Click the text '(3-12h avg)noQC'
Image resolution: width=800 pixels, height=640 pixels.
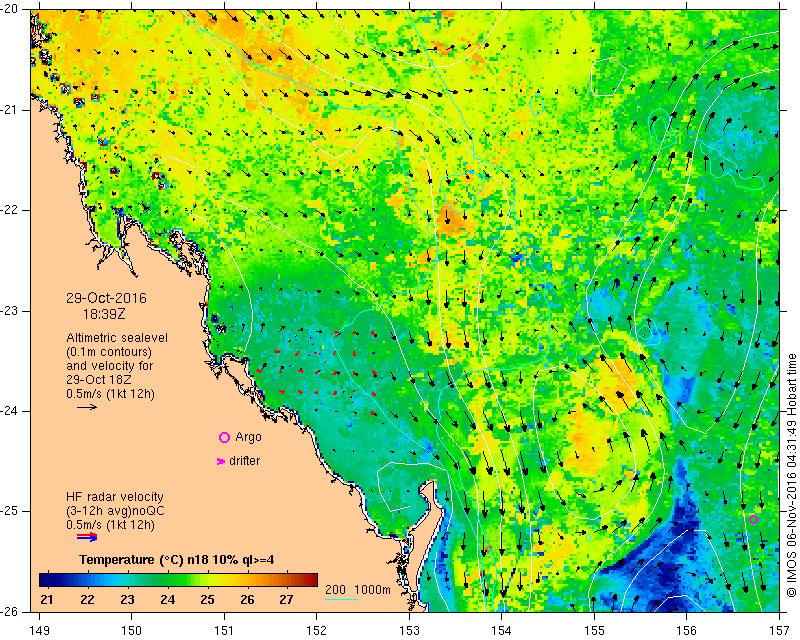(115, 511)
